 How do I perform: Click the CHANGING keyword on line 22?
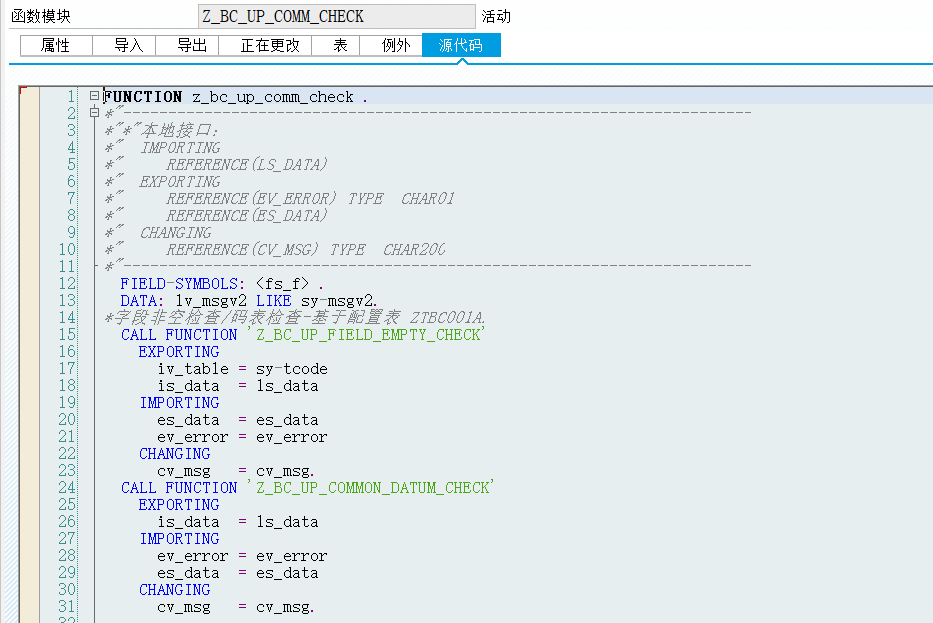(x=175, y=454)
